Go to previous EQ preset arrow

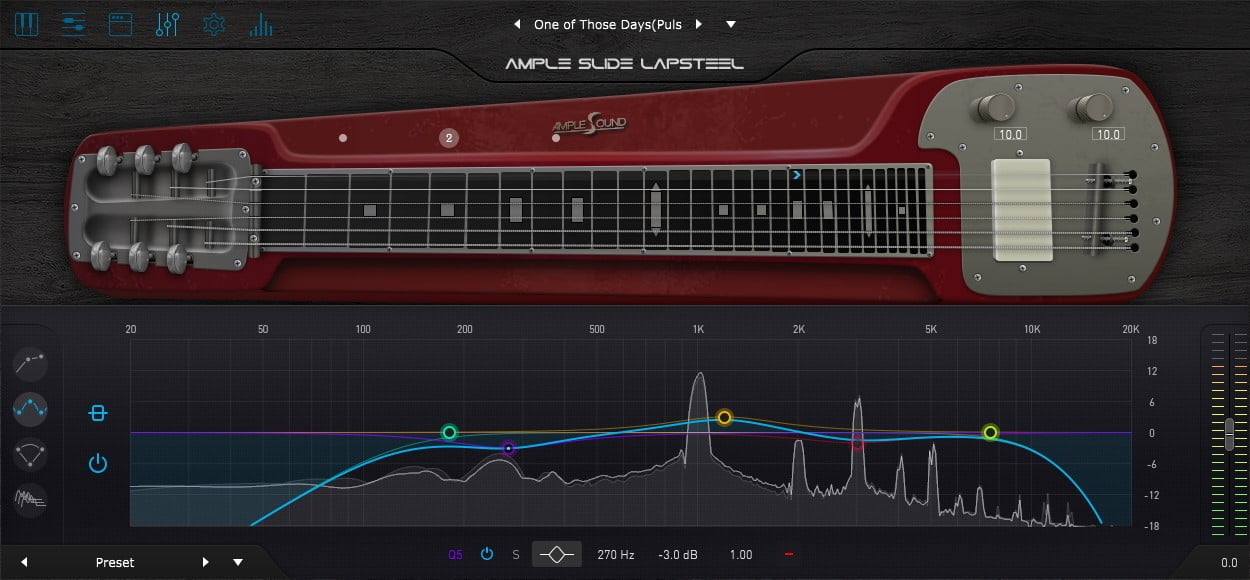(24, 562)
